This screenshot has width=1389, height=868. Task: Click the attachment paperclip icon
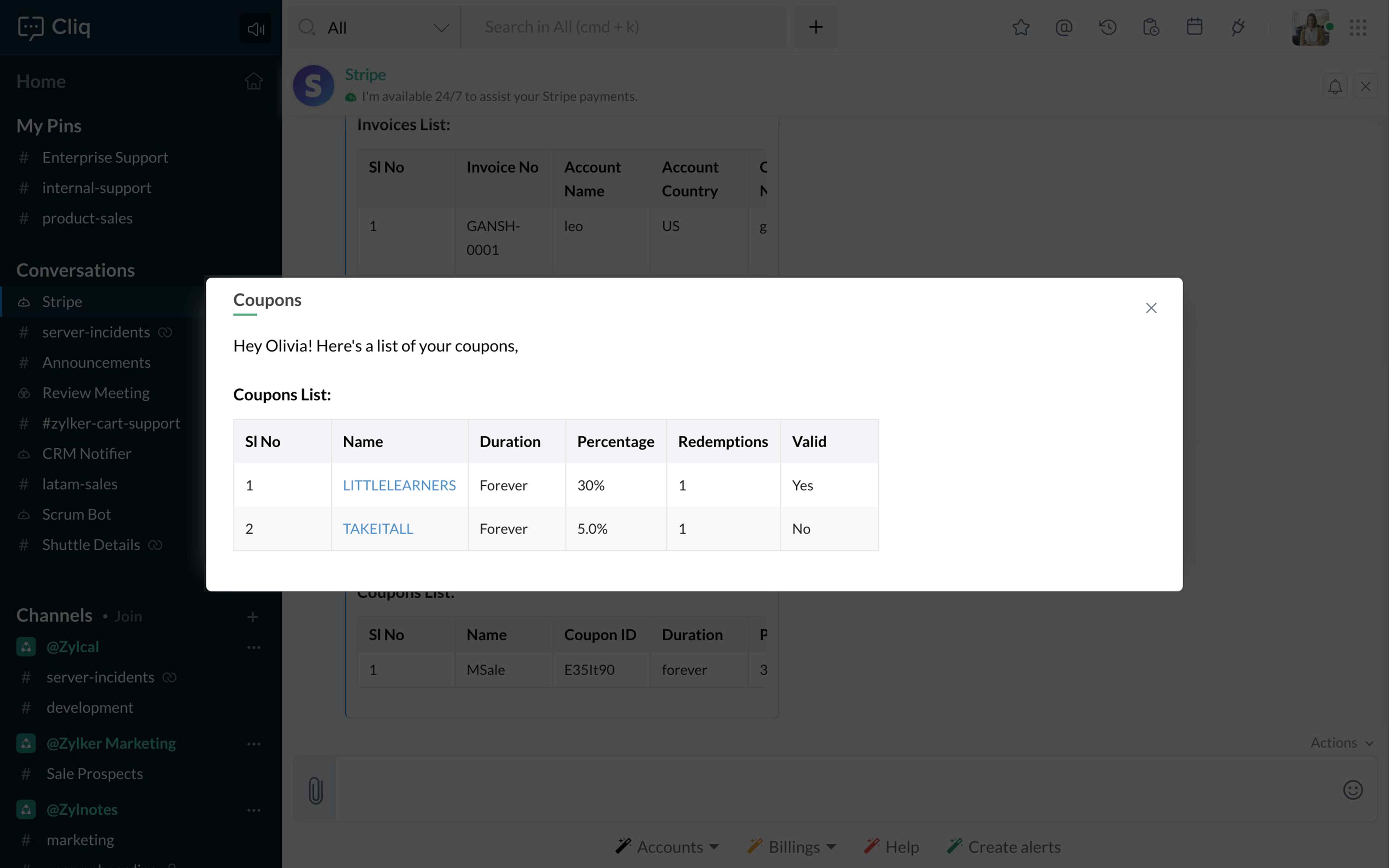coord(315,790)
